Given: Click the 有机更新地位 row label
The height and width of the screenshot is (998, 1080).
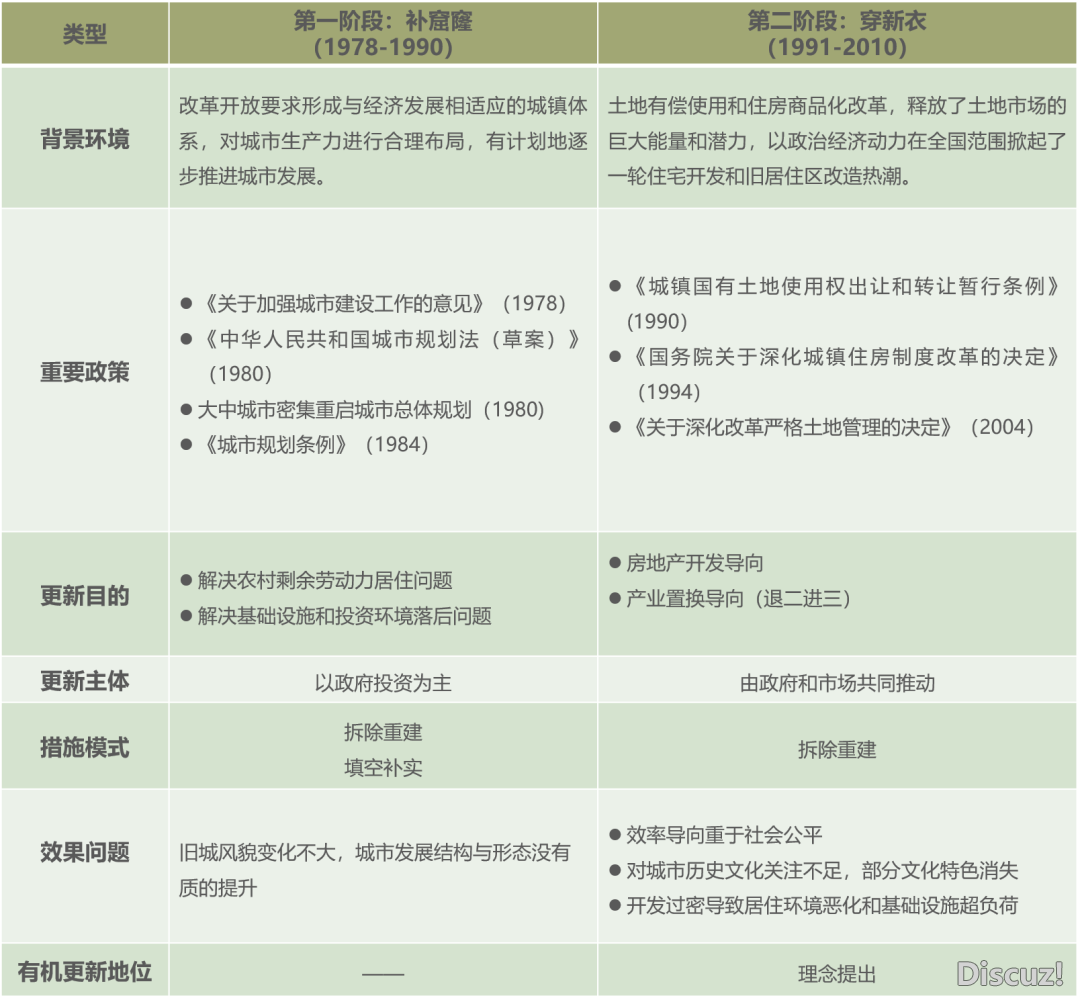Looking at the screenshot, I should [x=84, y=971].
